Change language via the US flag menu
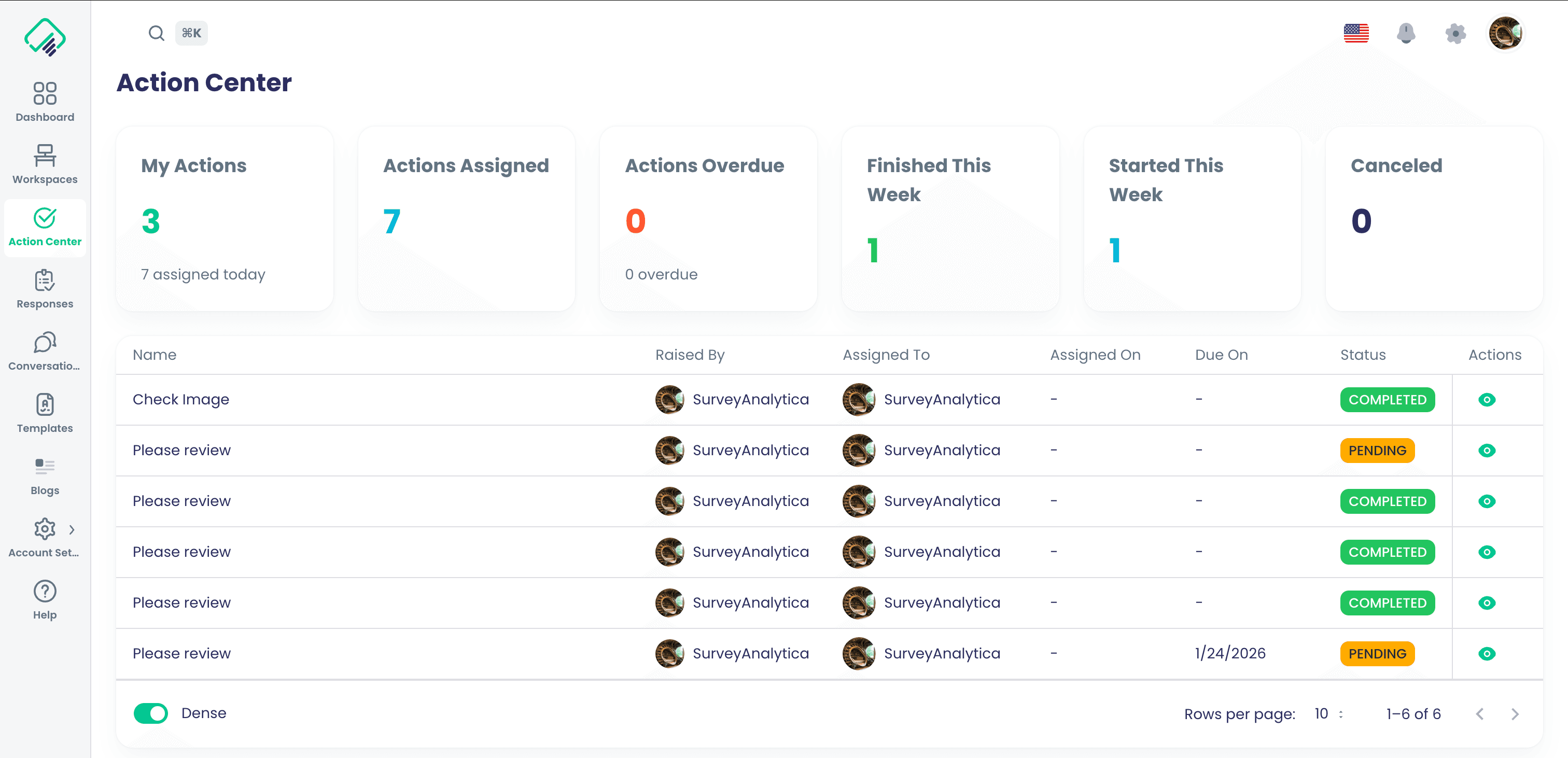This screenshot has height=758, width=1568. click(1357, 34)
